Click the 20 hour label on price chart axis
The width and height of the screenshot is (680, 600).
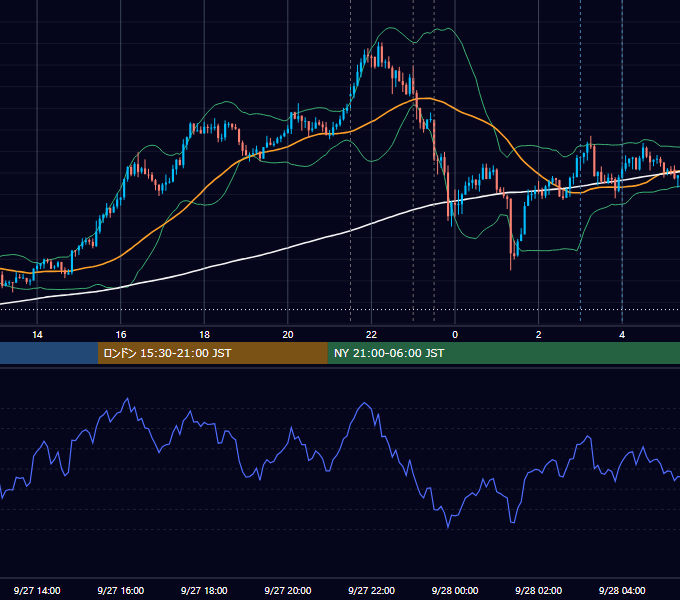coord(288,335)
